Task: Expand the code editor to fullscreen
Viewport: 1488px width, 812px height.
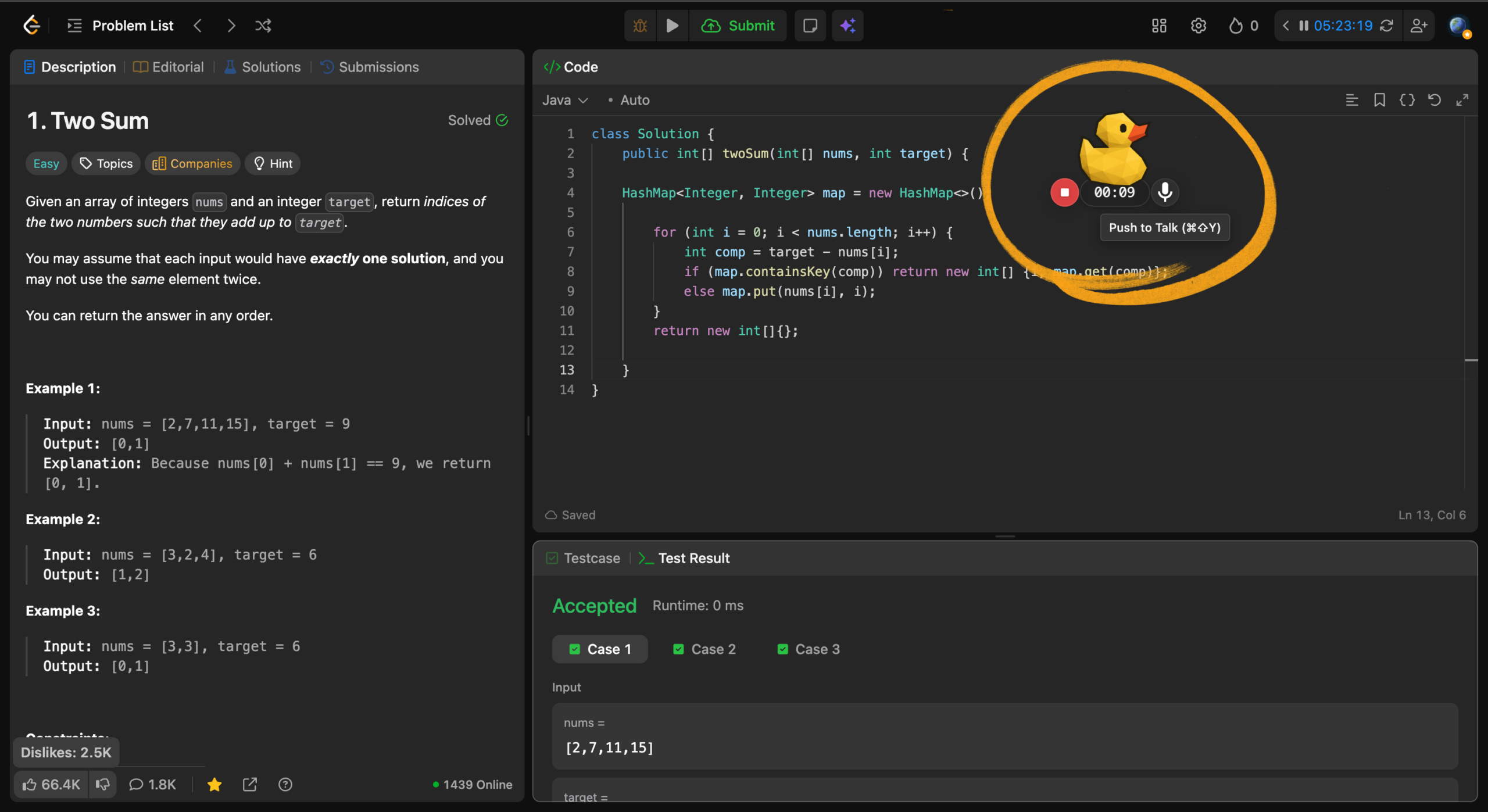Action: pyautogui.click(x=1462, y=100)
